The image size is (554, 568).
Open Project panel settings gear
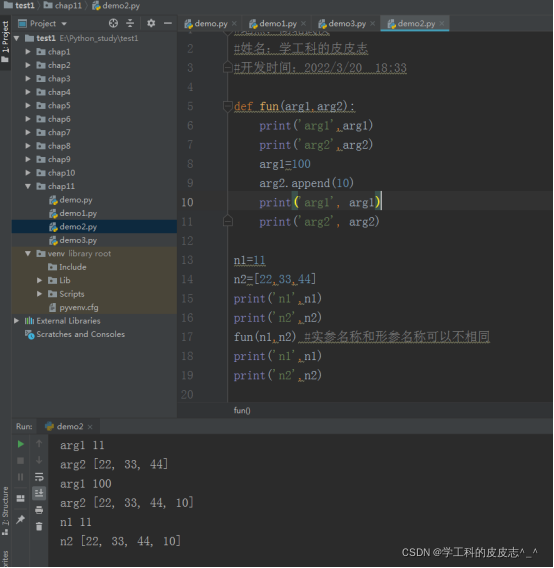[151, 24]
